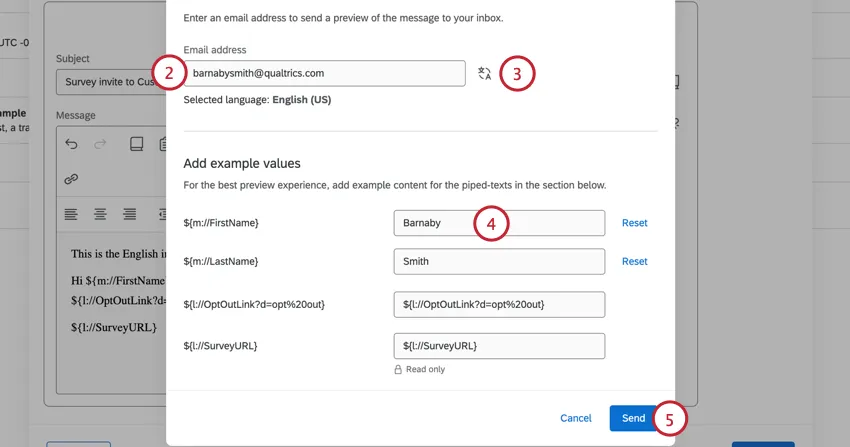Image resolution: width=850 pixels, height=447 pixels.
Task: Click the Subject field behind the dialog
Action: point(105,82)
